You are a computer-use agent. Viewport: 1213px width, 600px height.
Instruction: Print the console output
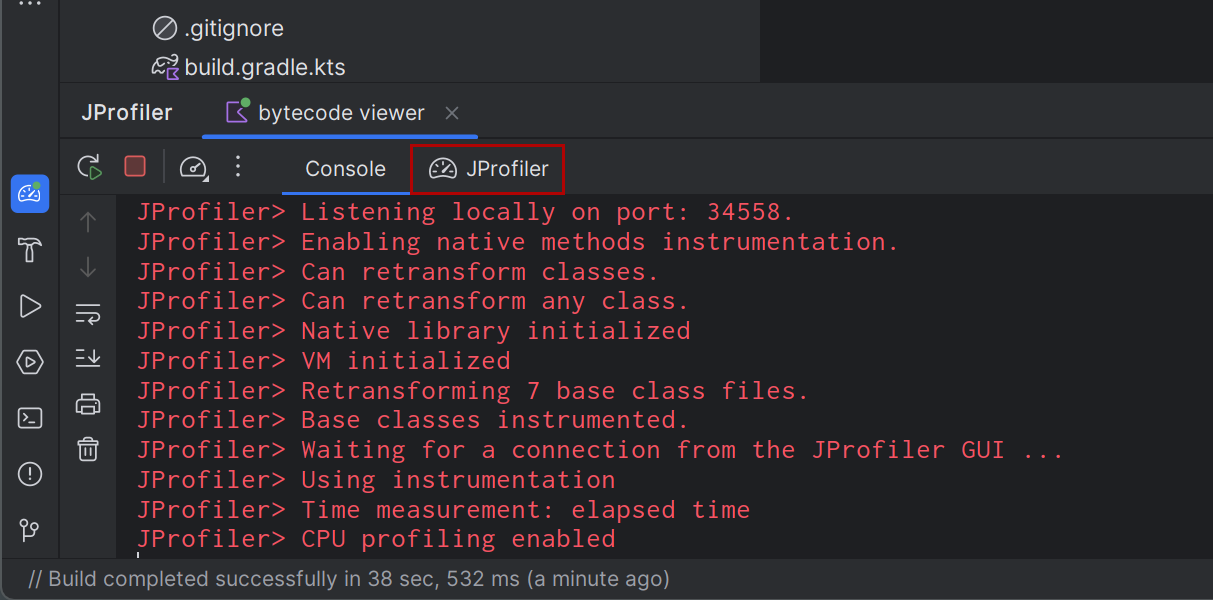click(88, 404)
